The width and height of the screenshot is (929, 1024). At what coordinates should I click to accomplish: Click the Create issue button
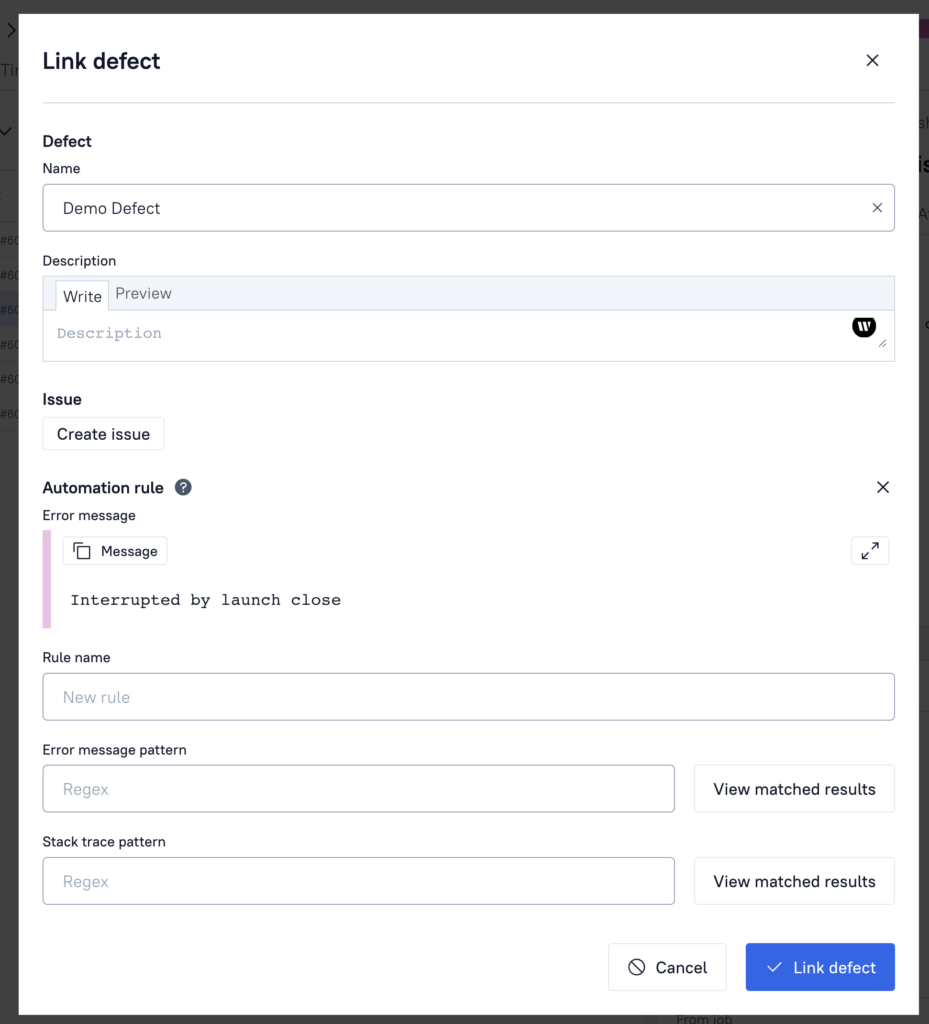click(103, 434)
